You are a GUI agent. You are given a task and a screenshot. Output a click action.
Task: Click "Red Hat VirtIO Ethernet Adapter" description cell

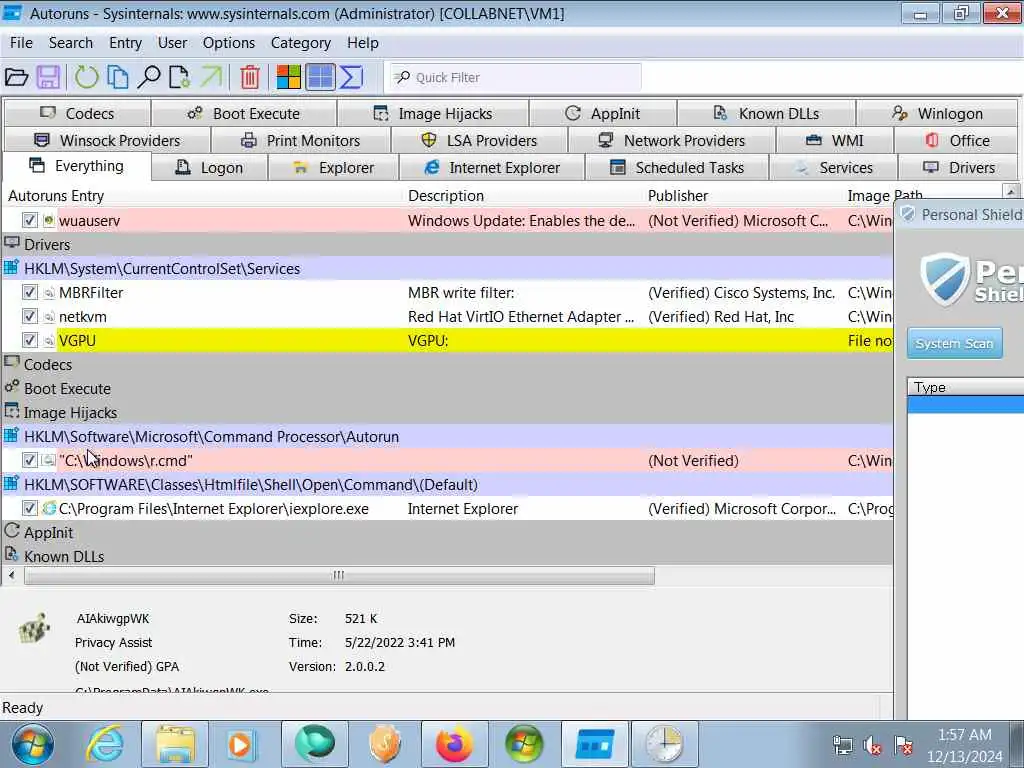(520, 317)
